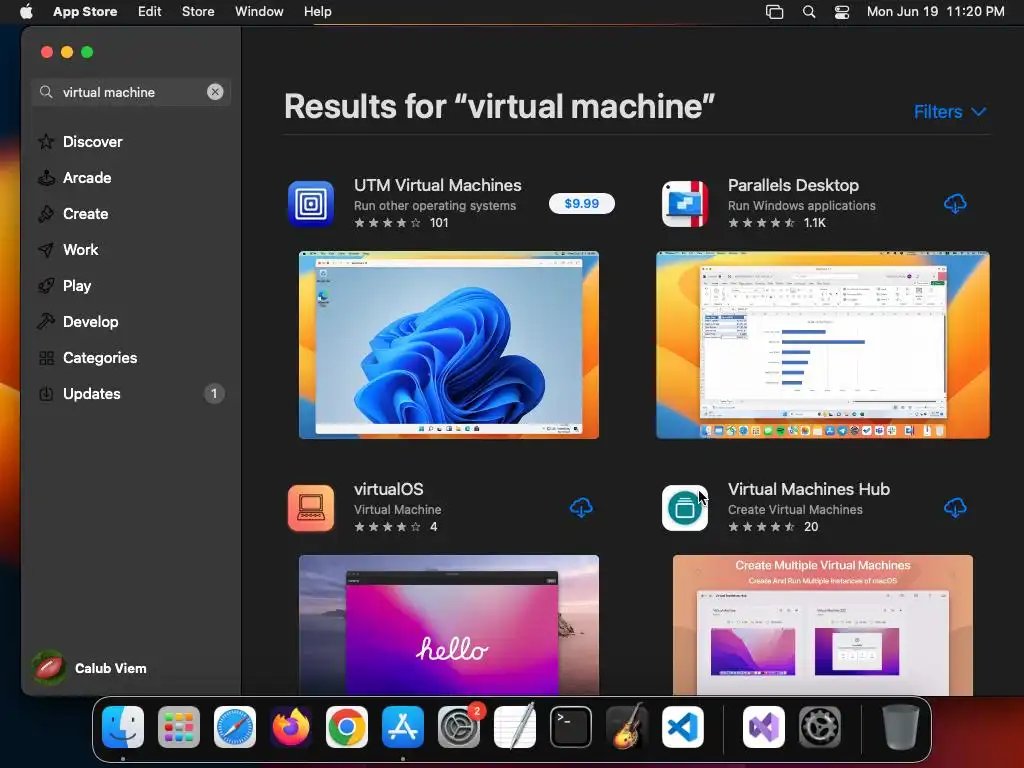Launch Firefox from the Dock
This screenshot has height=768, width=1024.
point(291,727)
